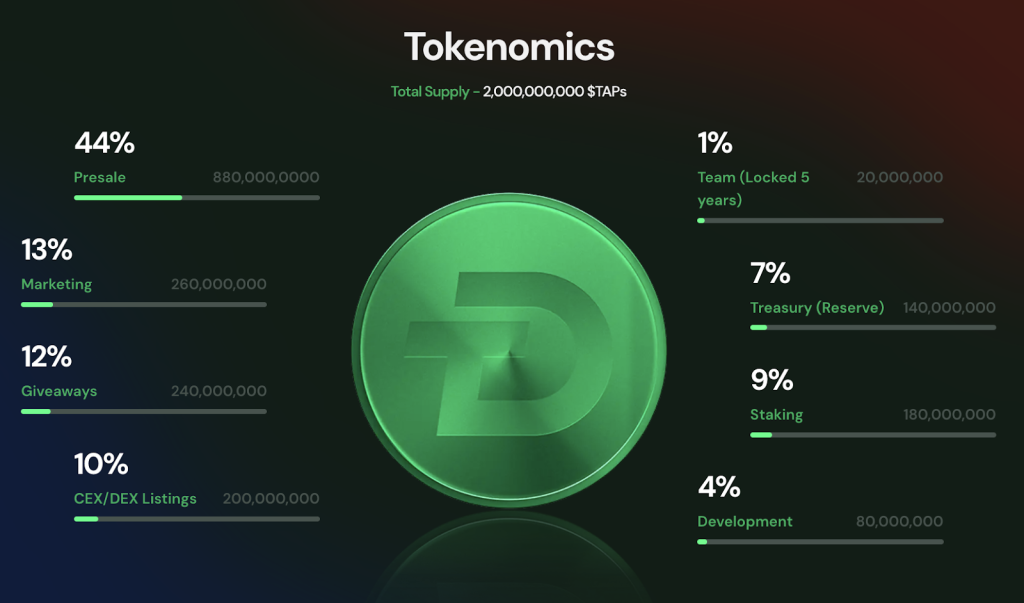The width and height of the screenshot is (1024, 603).
Task: Click the 2,000,000,000 $TAPs supply value
Action: (x=555, y=91)
